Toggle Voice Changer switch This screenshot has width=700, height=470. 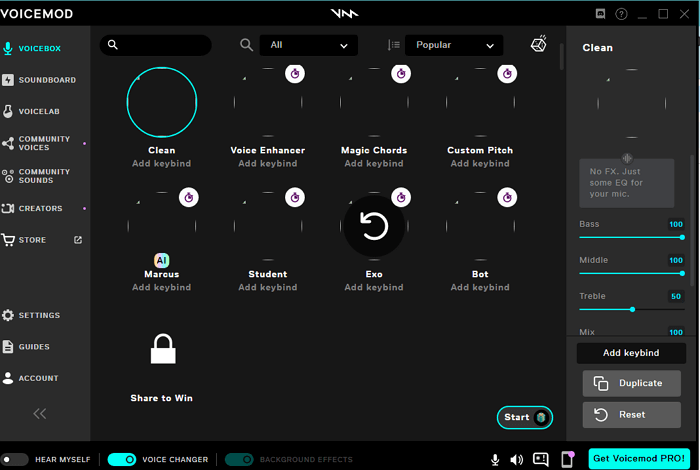tap(121, 459)
